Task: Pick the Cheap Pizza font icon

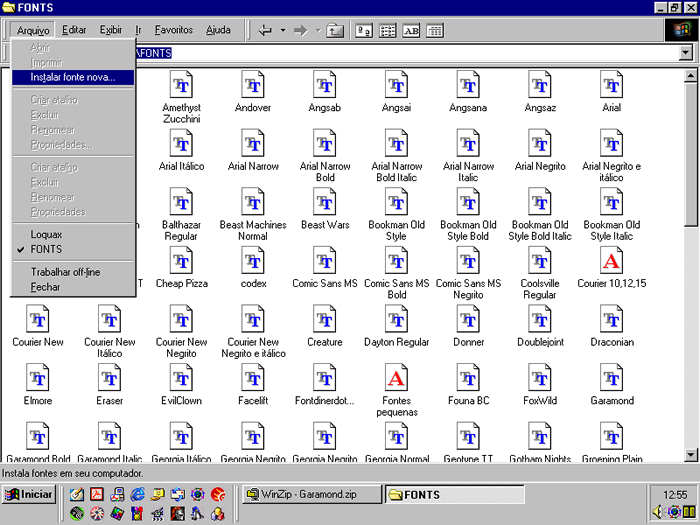Action: pyautogui.click(x=181, y=260)
